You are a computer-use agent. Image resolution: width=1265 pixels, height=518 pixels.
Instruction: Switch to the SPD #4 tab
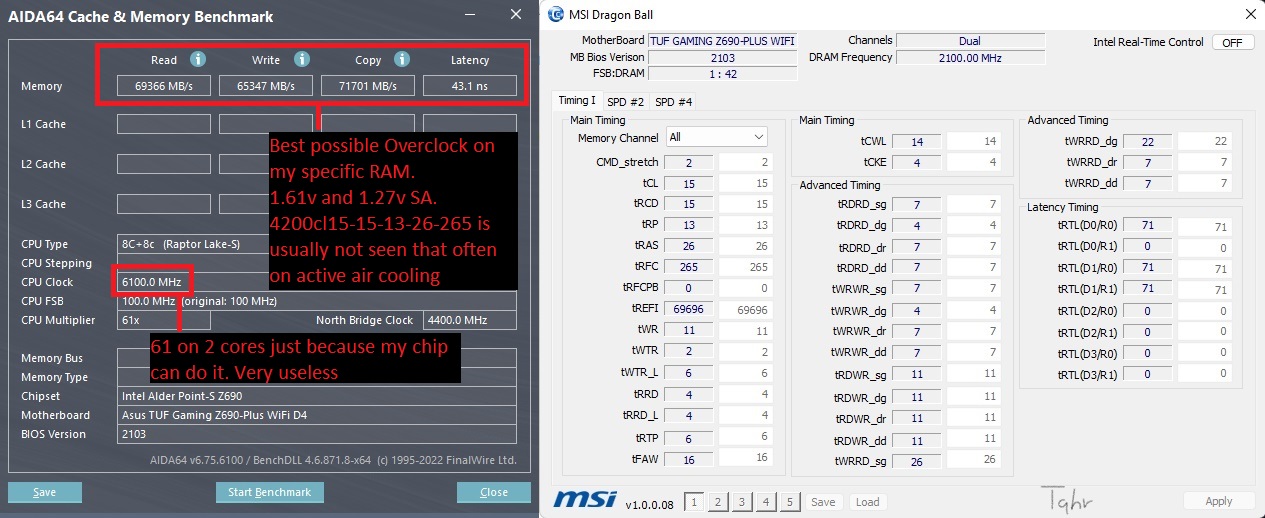point(674,101)
